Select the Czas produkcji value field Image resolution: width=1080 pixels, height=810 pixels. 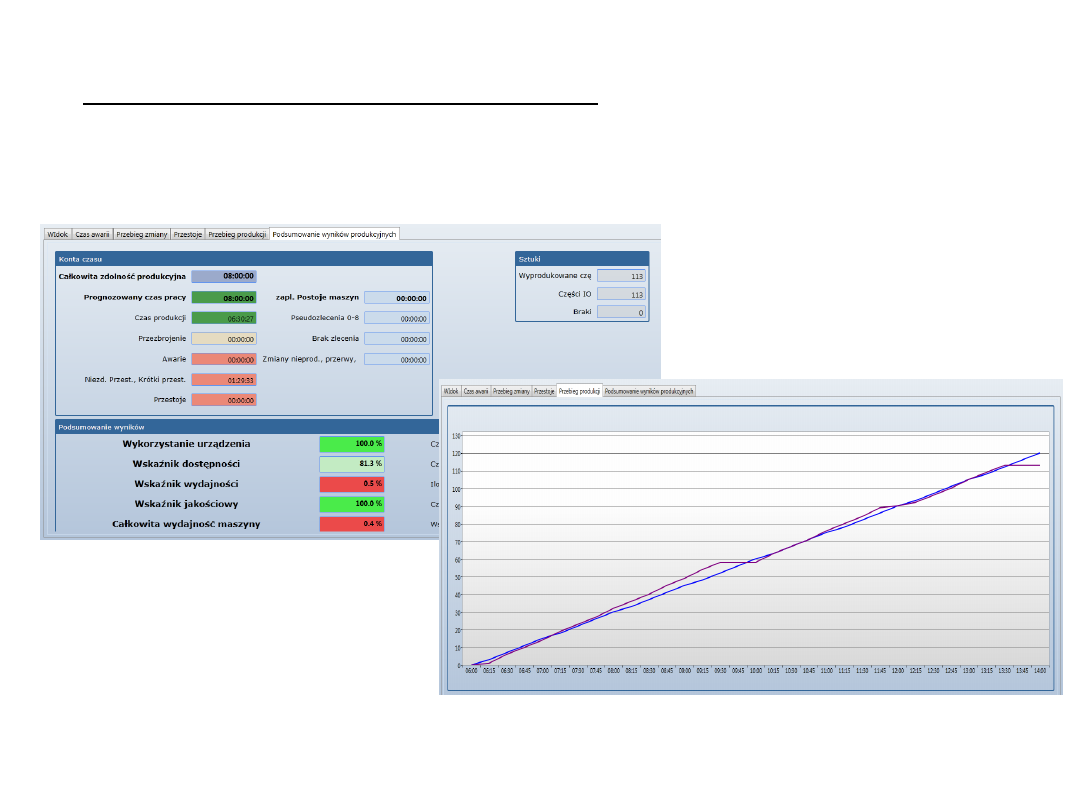pos(223,318)
